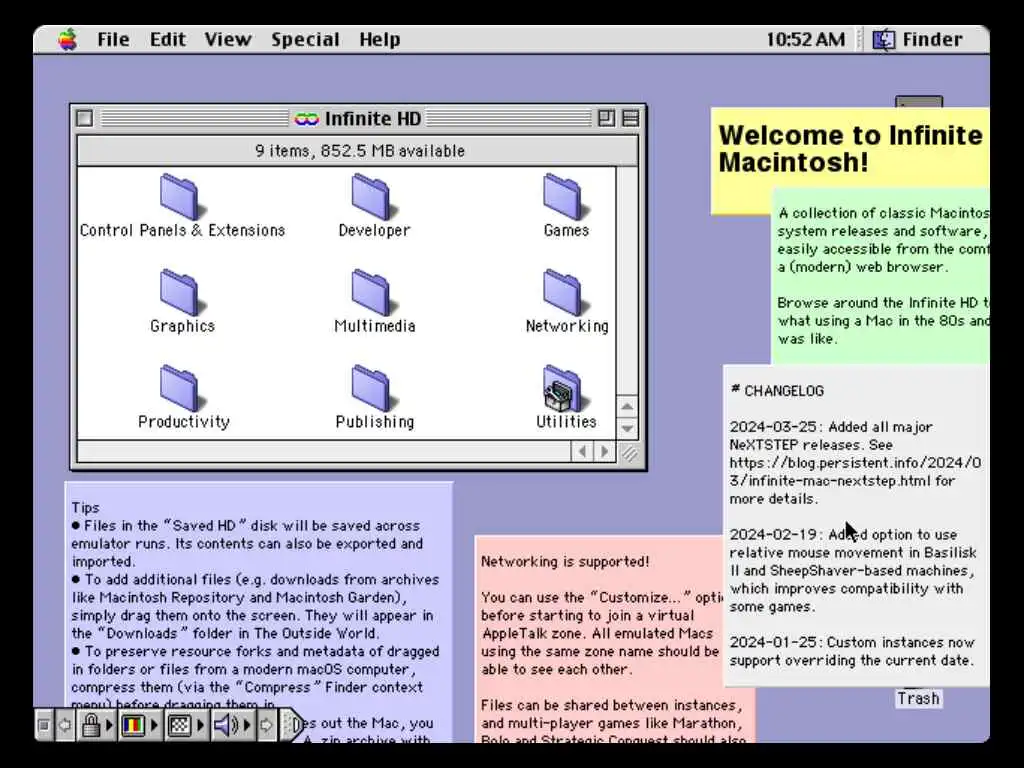Open the File menu
This screenshot has width=1024, height=768.
tap(113, 40)
